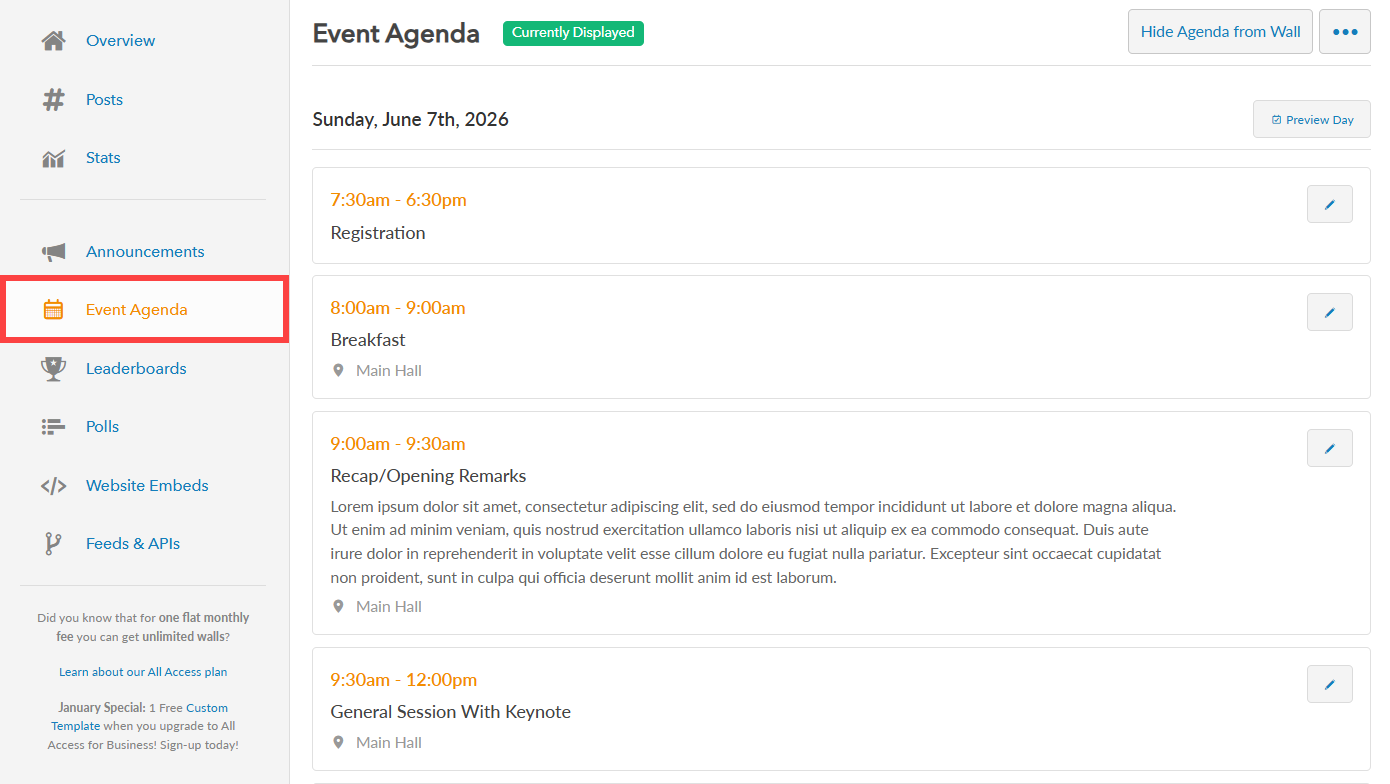Select the Feeds & APIs branch icon
1390x784 pixels.
tap(52, 543)
